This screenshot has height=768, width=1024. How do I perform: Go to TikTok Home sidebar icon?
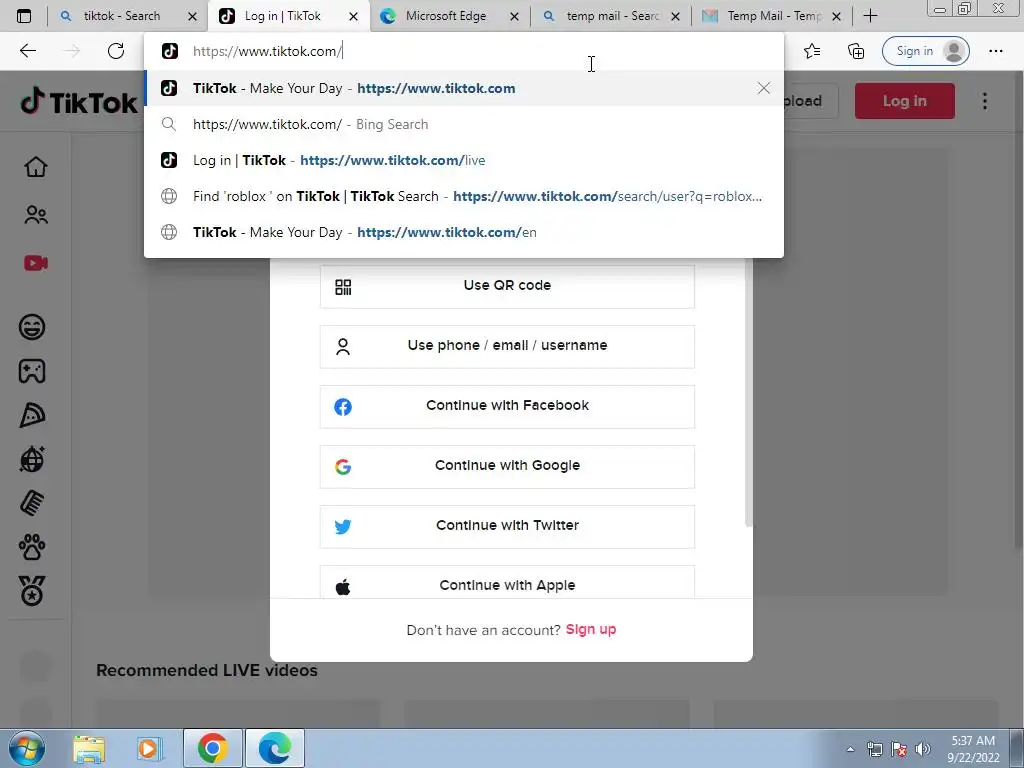click(x=35, y=167)
